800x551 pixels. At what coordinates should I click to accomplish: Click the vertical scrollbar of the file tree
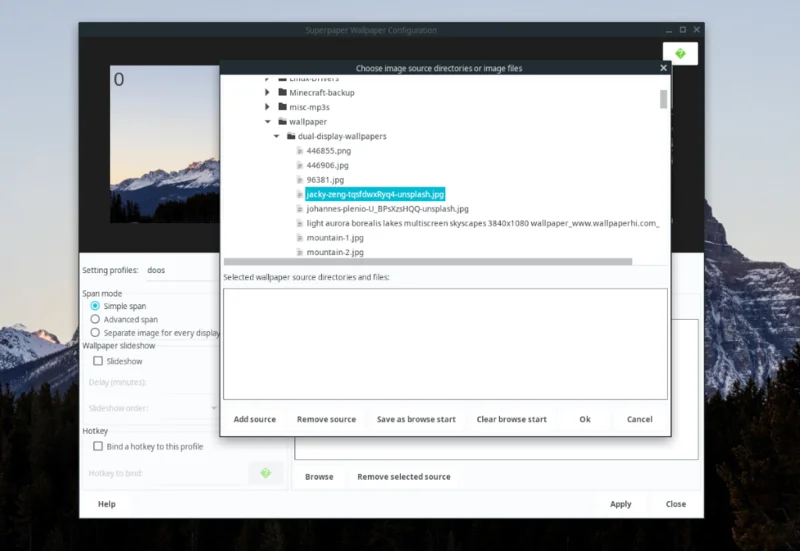663,99
